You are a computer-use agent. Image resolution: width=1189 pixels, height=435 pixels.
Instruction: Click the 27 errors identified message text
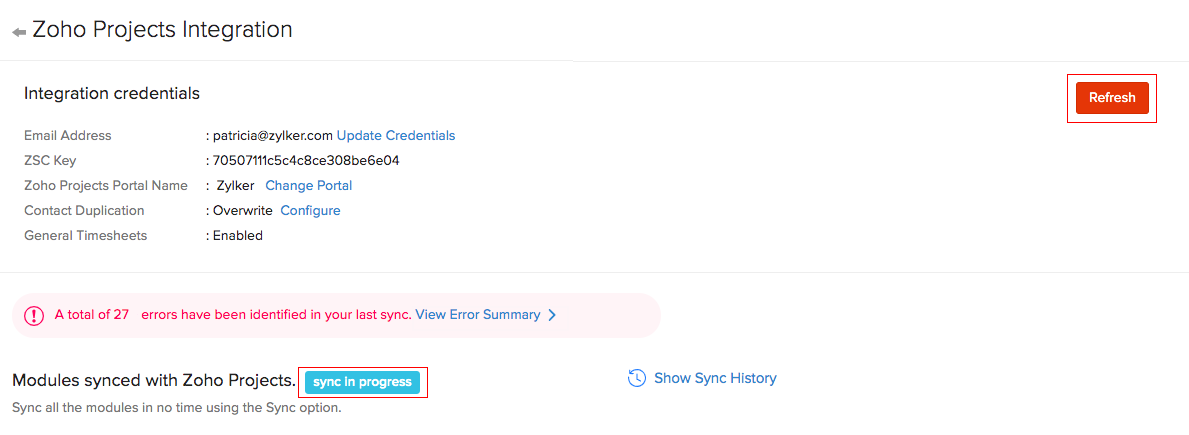(232, 314)
